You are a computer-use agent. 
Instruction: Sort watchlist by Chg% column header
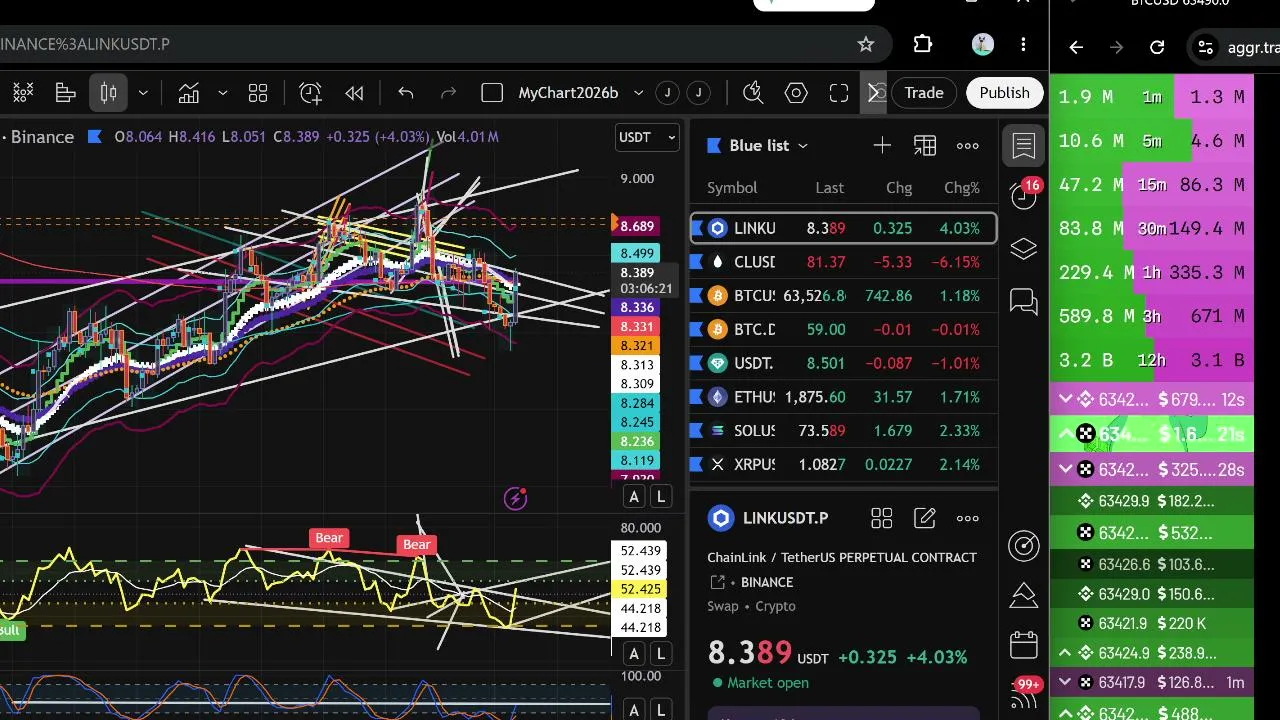point(962,188)
